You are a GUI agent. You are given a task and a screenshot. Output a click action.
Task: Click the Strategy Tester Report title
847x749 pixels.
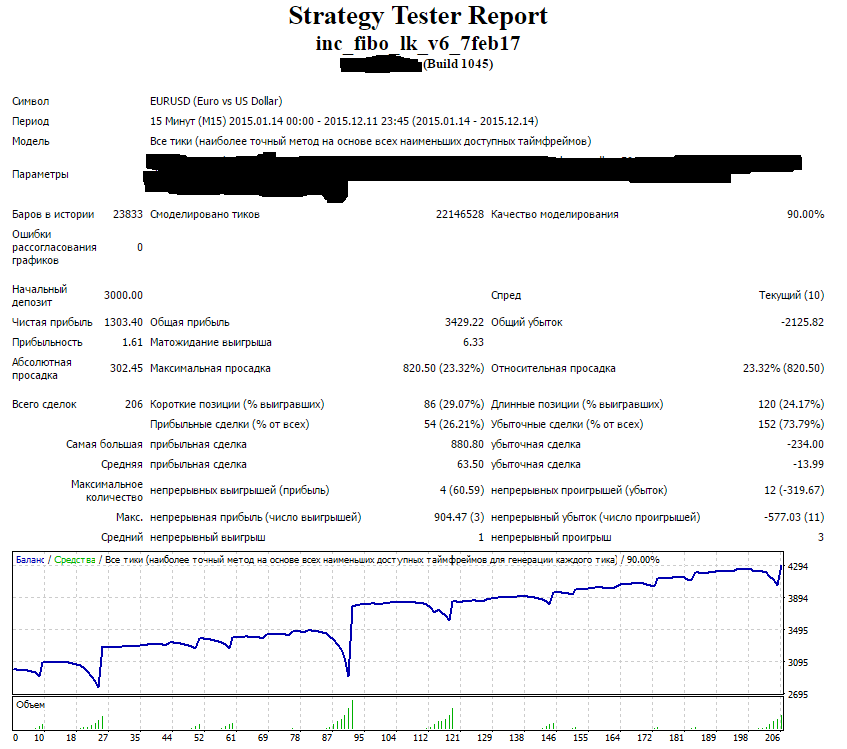[x=418, y=16]
